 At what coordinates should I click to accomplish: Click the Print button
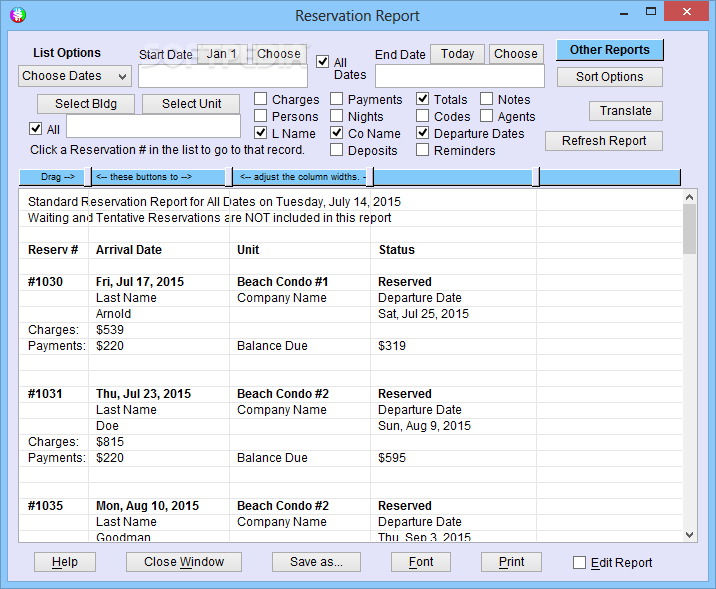(511, 562)
